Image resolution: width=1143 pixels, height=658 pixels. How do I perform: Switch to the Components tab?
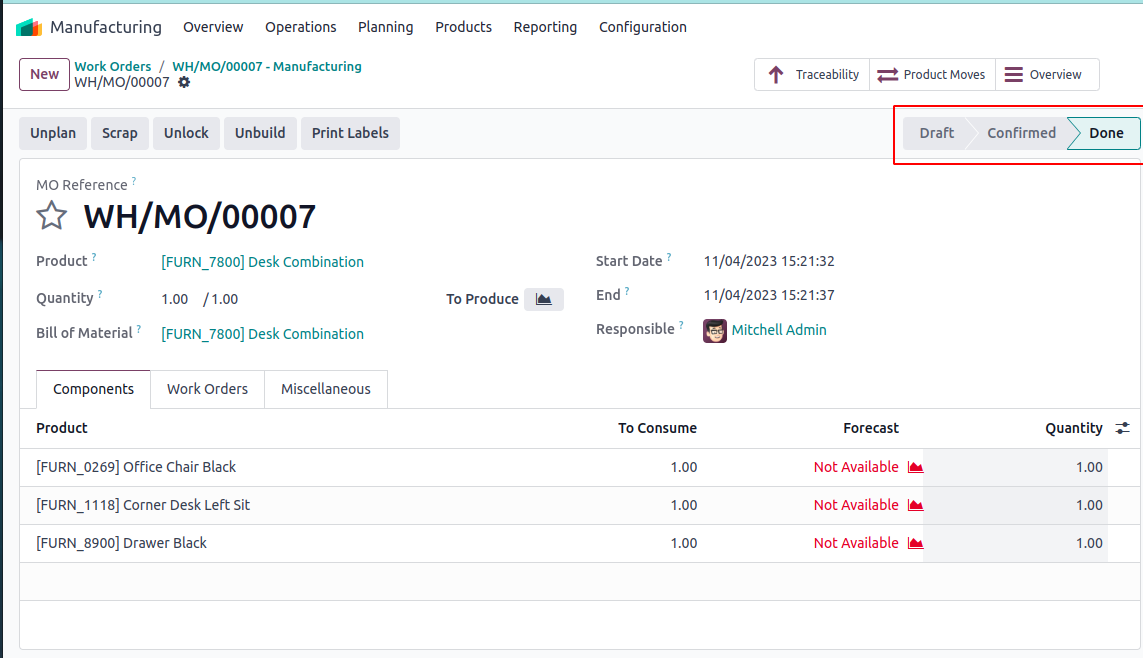pyautogui.click(x=93, y=389)
